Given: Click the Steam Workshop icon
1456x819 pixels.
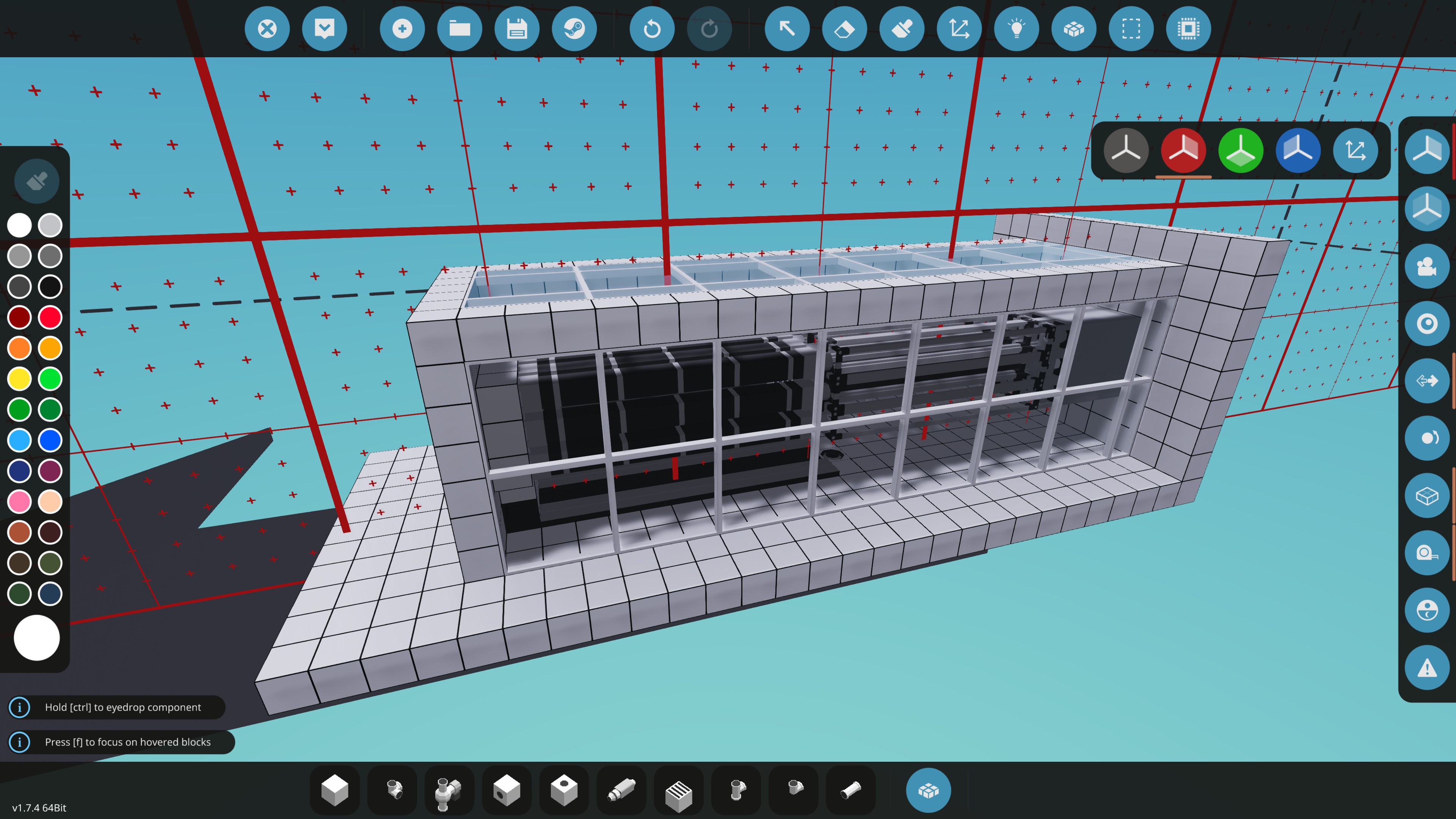Looking at the screenshot, I should 574,29.
